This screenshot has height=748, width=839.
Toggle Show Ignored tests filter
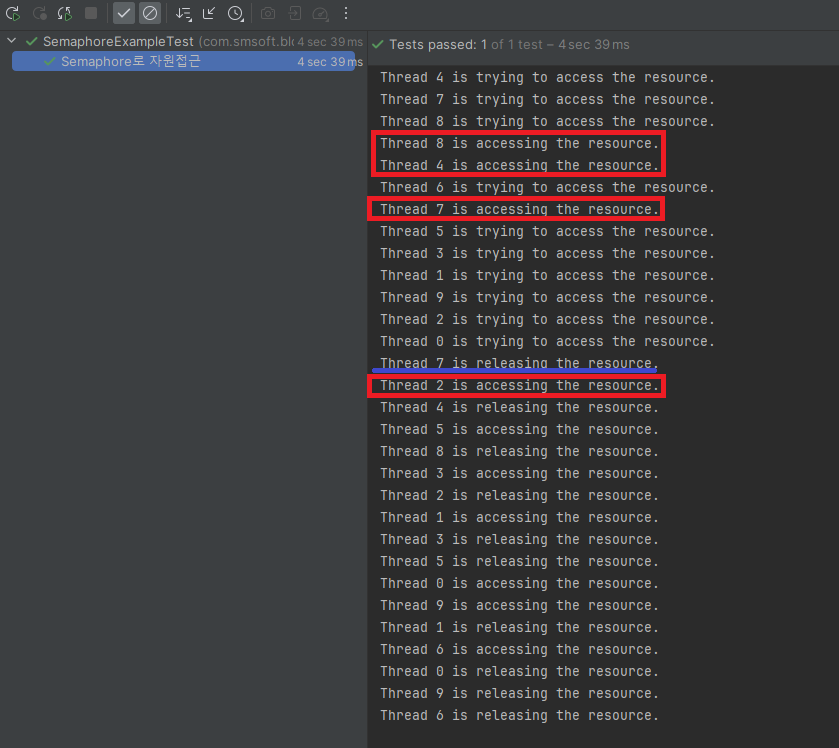pos(150,13)
